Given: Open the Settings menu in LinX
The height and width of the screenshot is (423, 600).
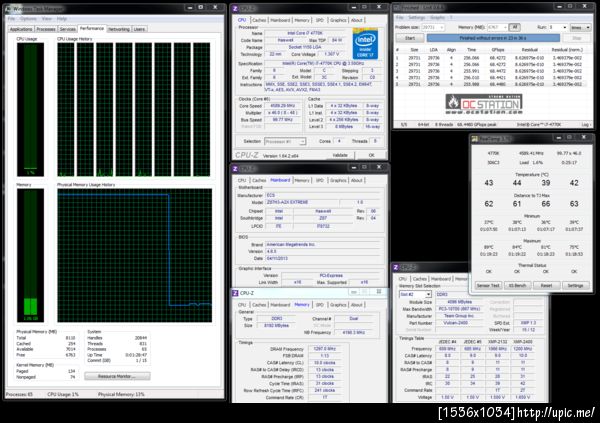Looking at the screenshot, I should click(x=417, y=18).
